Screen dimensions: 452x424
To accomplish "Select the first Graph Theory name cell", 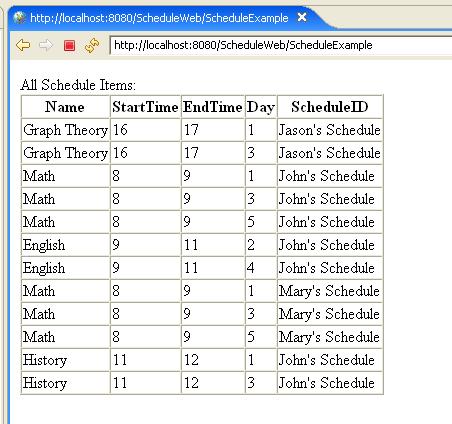I will pyautogui.click(x=65, y=130).
